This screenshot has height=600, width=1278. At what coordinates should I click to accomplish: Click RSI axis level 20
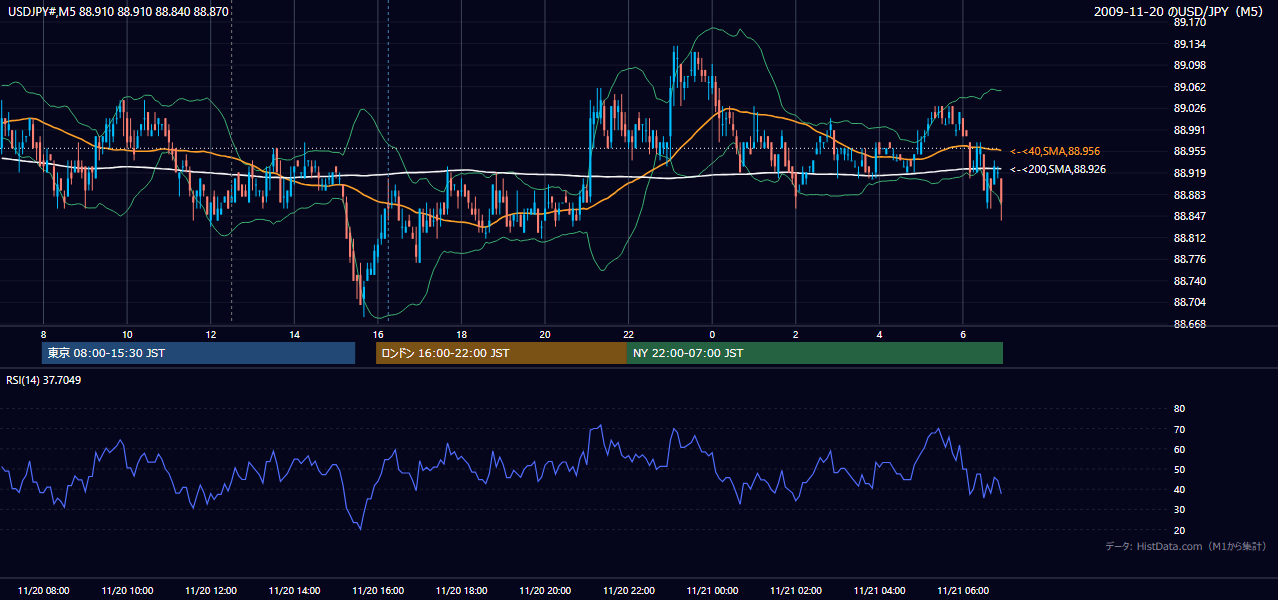point(1179,530)
